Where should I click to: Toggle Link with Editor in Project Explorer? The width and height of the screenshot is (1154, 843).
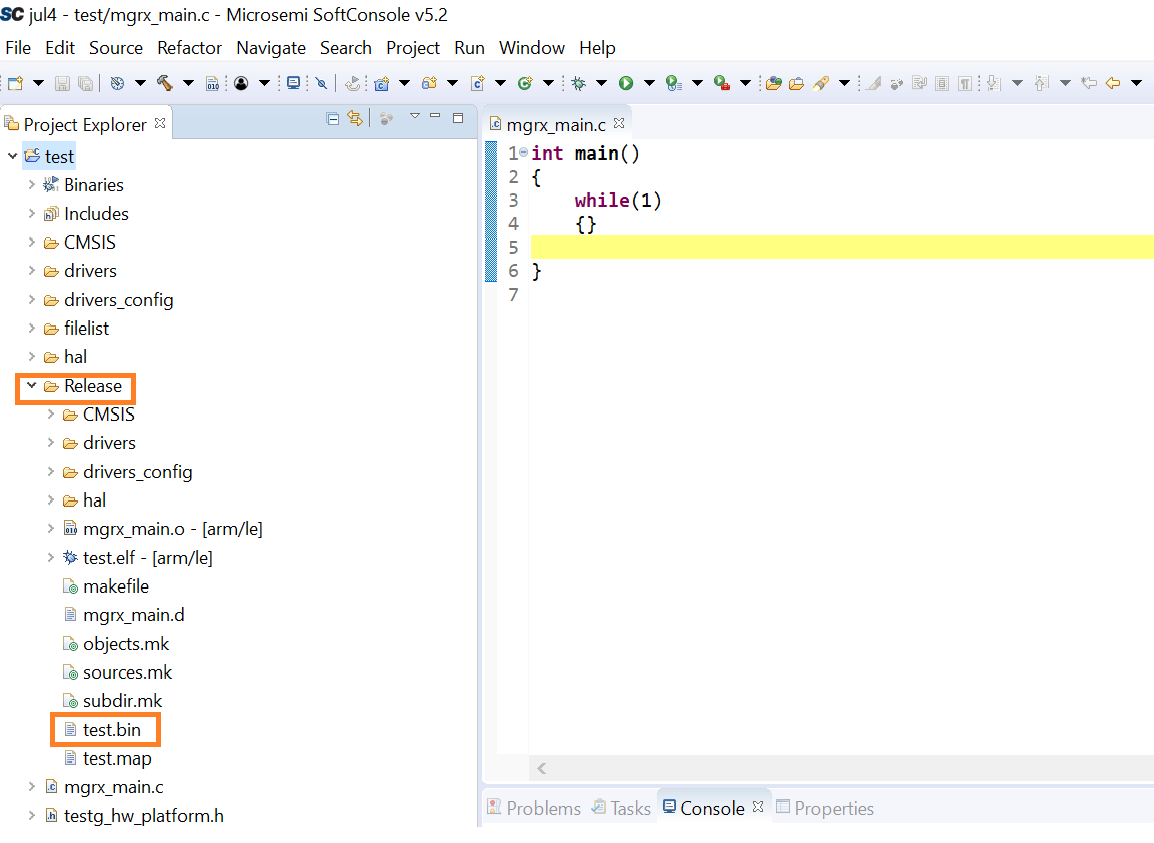click(x=354, y=119)
